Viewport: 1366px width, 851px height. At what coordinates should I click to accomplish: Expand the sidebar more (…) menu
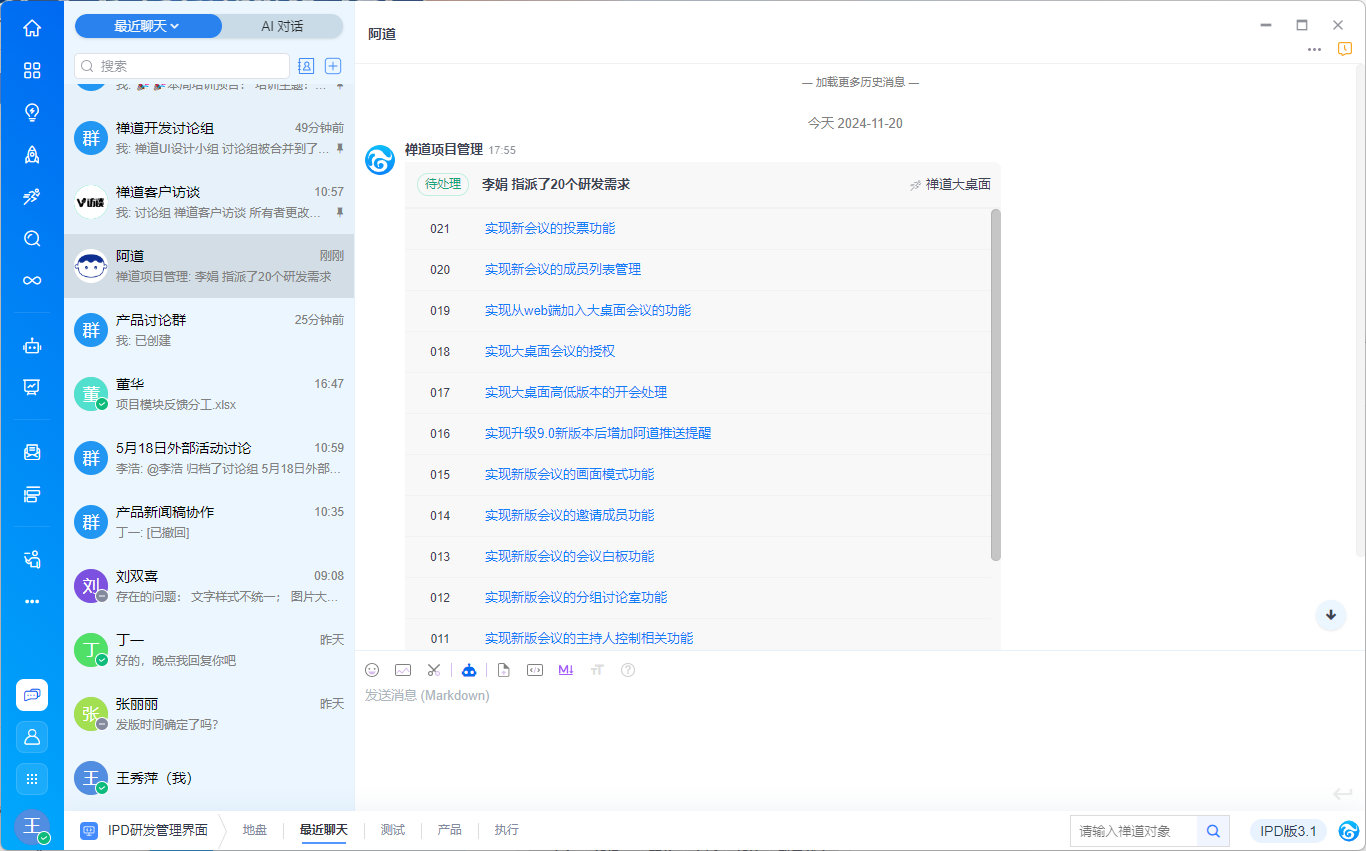point(32,601)
